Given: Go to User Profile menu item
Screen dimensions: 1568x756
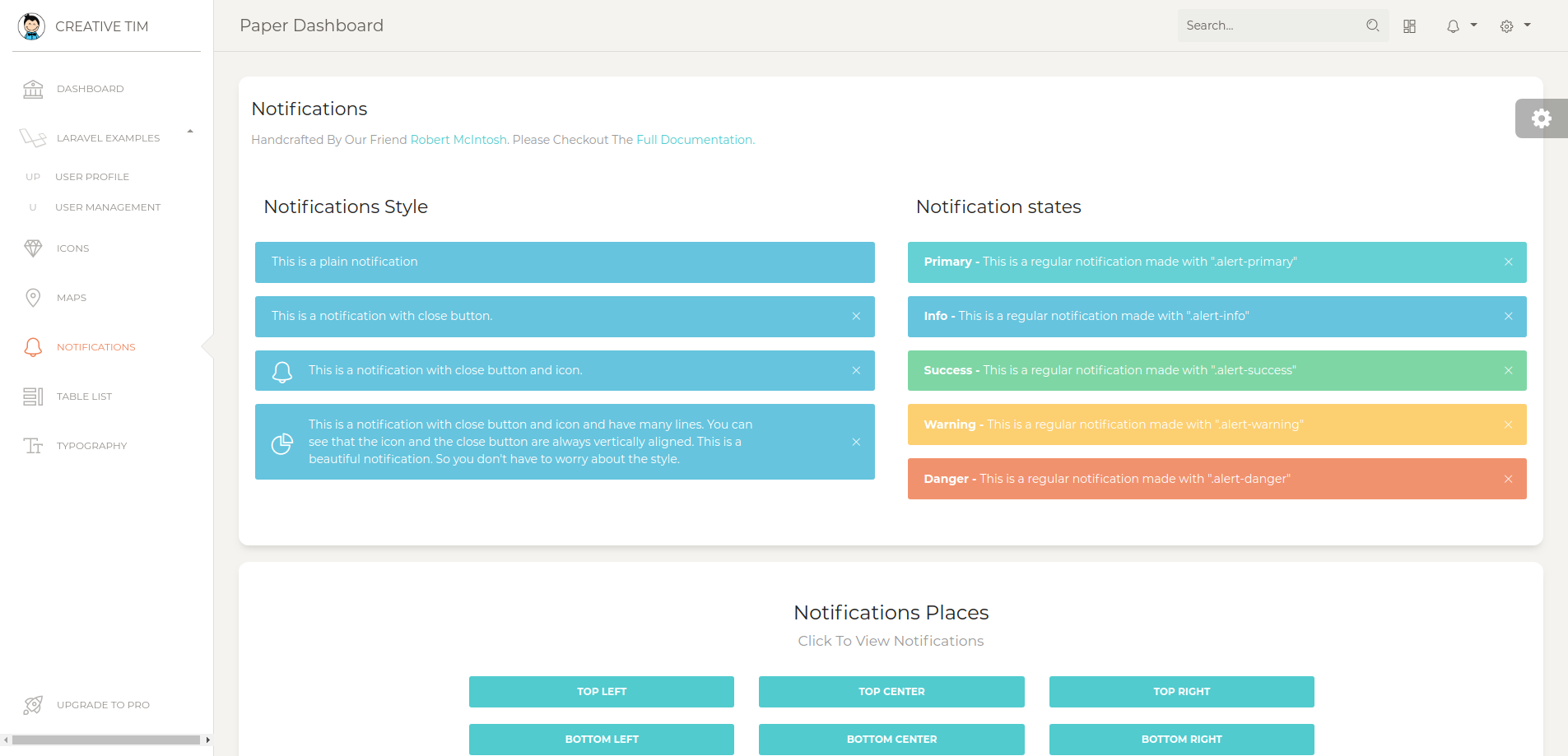Looking at the screenshot, I should point(92,177).
